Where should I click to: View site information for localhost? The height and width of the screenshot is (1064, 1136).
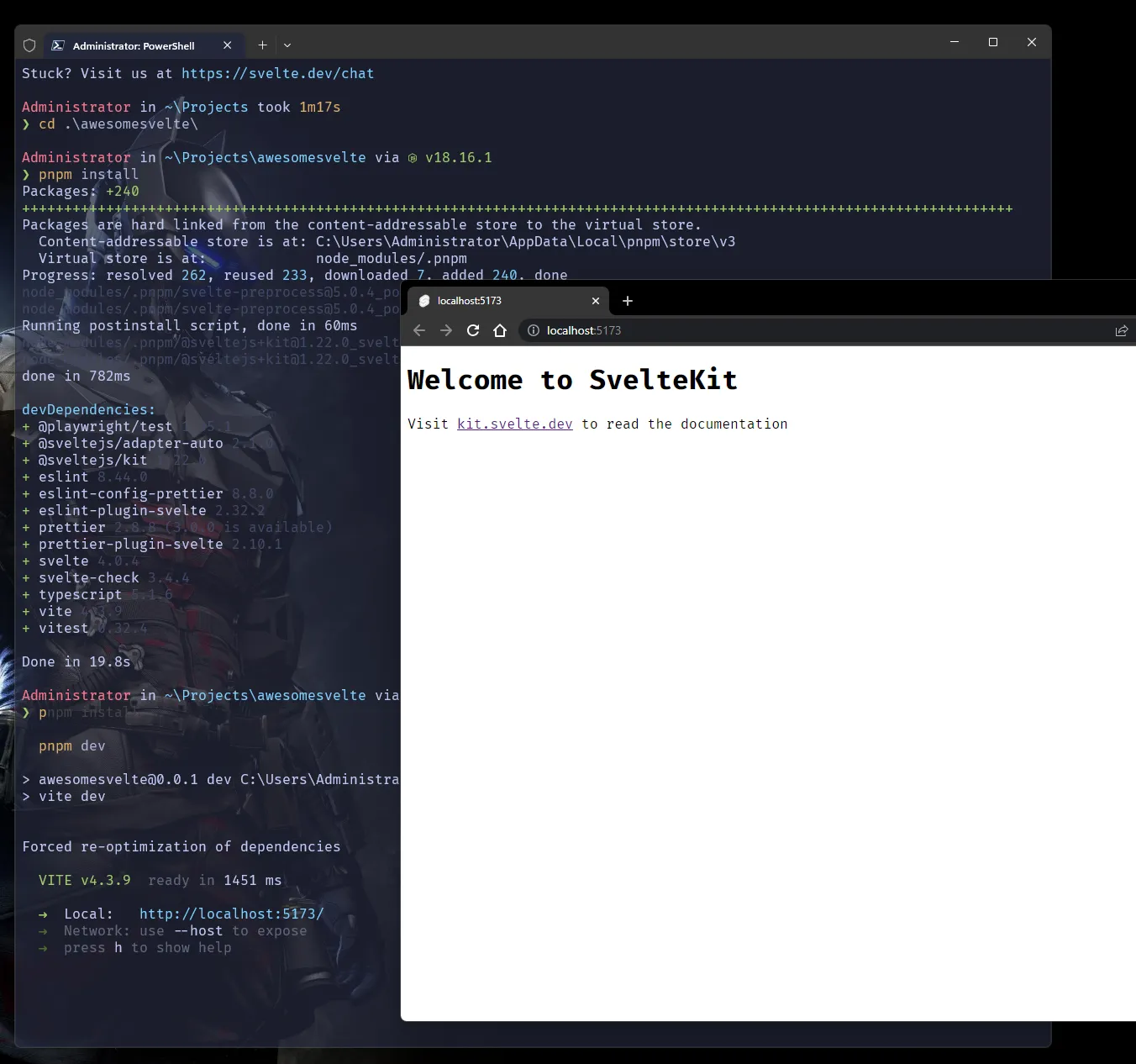(533, 330)
